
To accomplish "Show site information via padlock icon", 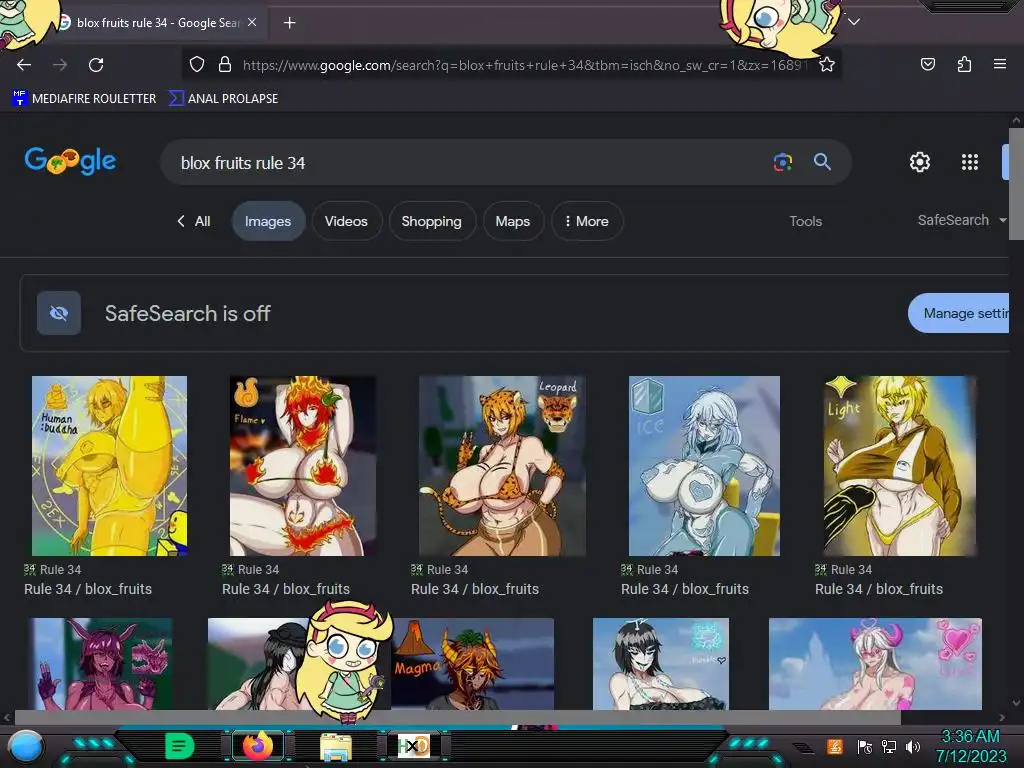I will pyautogui.click(x=225, y=64).
